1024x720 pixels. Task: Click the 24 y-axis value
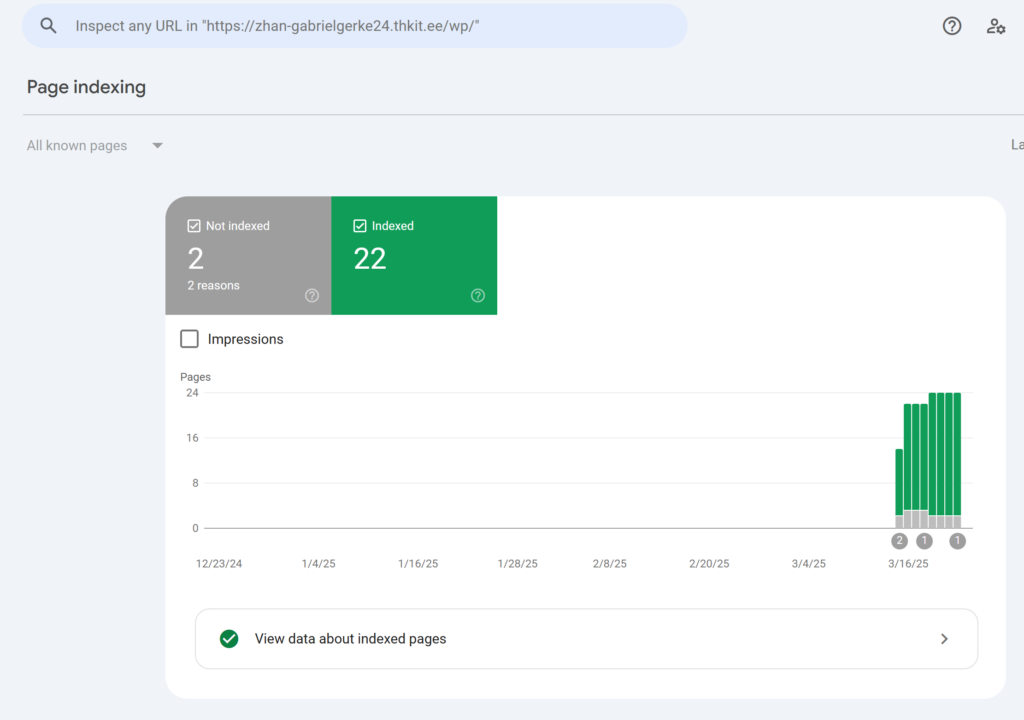[192, 393]
